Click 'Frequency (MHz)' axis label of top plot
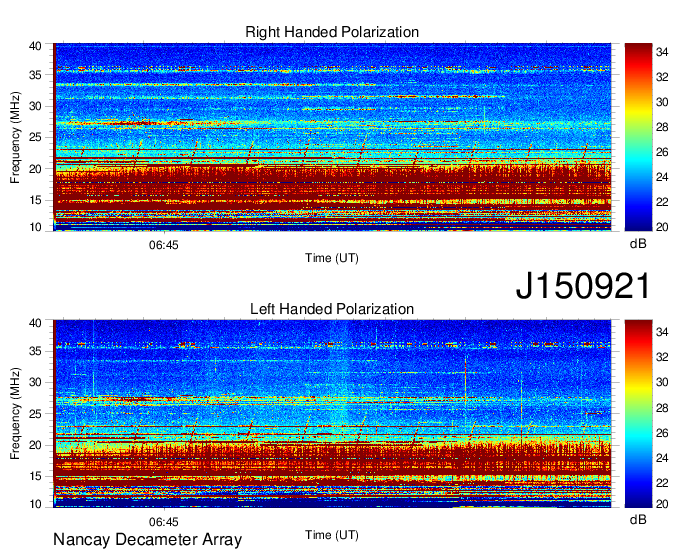Viewport: 680px width, 552px height. click(x=15, y=137)
